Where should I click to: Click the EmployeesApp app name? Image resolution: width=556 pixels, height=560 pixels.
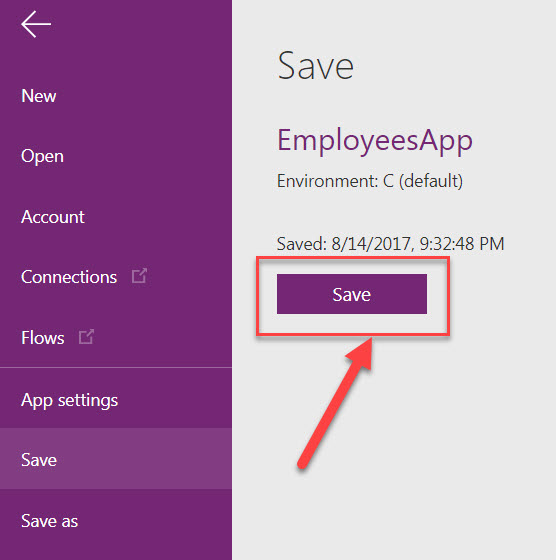375,141
